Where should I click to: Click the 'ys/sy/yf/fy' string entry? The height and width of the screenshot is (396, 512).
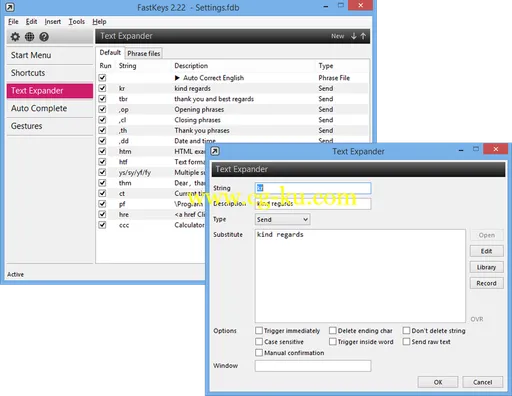tap(135, 172)
